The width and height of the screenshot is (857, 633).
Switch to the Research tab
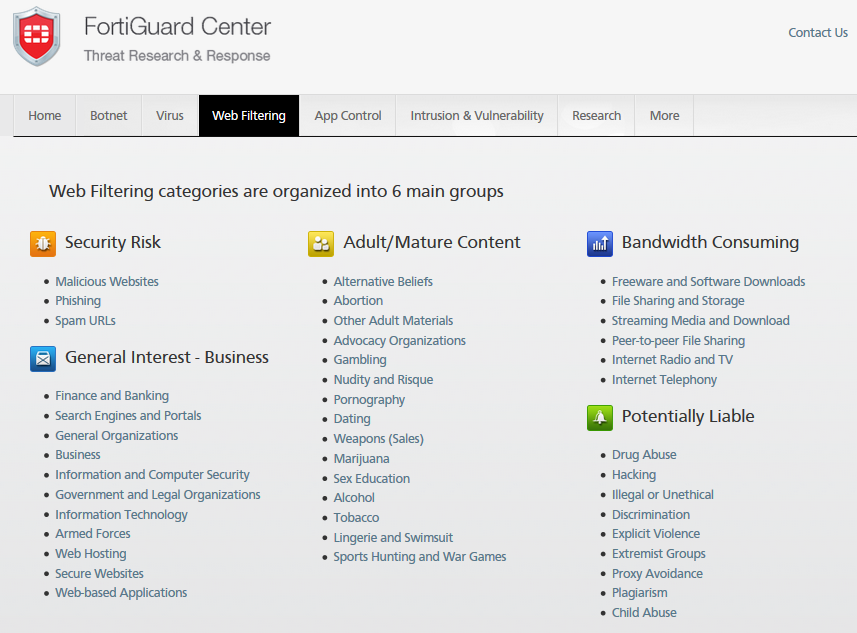click(596, 115)
